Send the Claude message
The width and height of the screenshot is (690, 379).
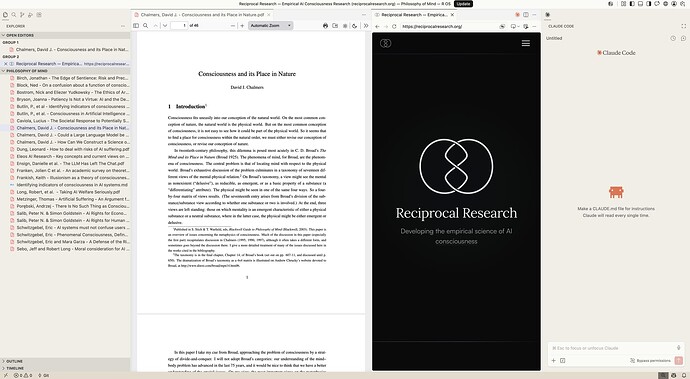click(x=679, y=361)
